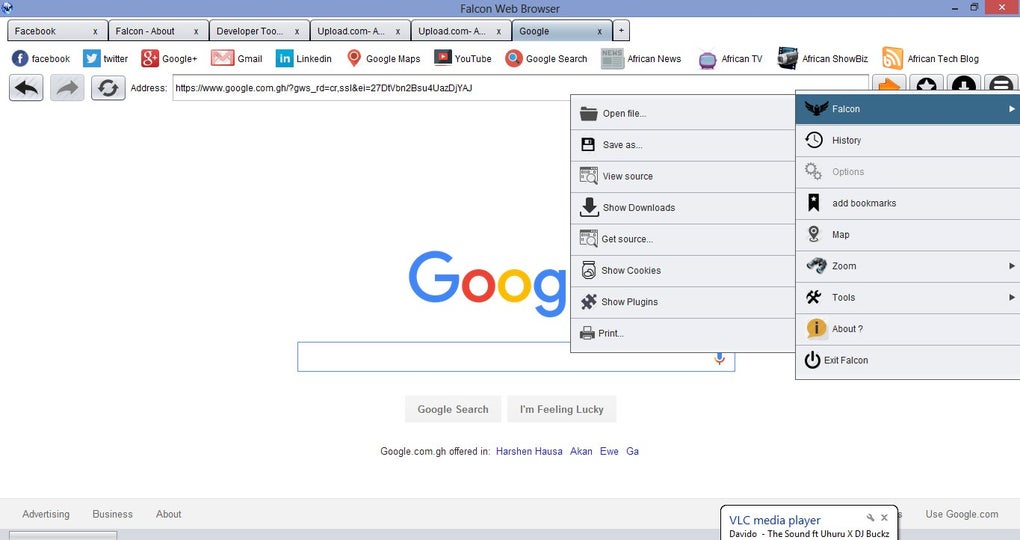Click the star bookmarks toolbar button
Image resolution: width=1020 pixels, height=540 pixels.
[926, 85]
